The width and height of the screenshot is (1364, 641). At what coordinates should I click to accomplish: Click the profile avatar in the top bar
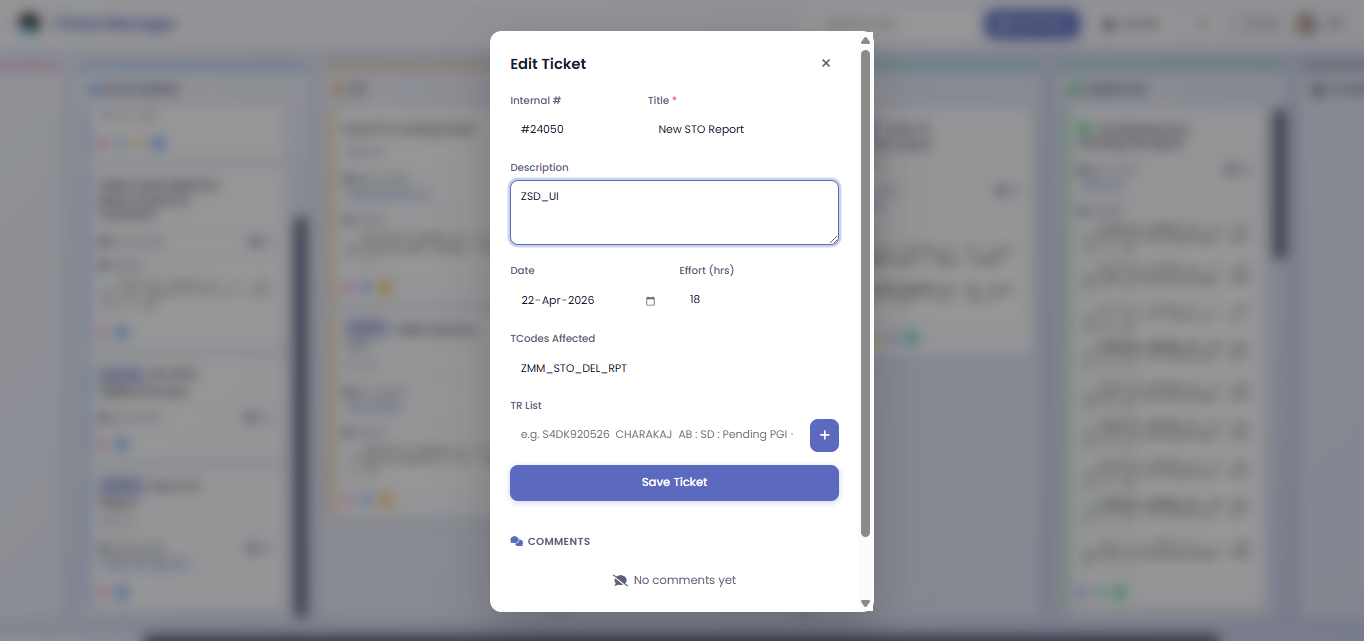click(x=1305, y=23)
